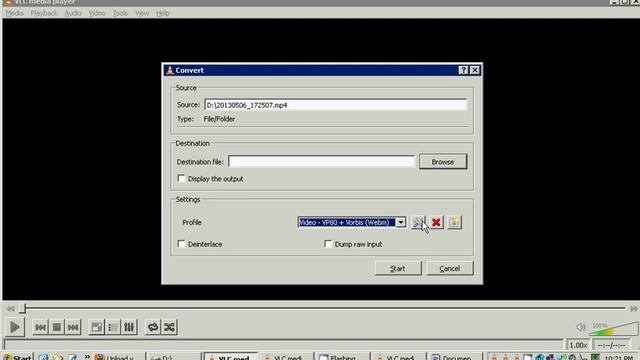This screenshot has width=640, height=360.
Task: Switch to the Upload taskbar window
Action: [118, 357]
